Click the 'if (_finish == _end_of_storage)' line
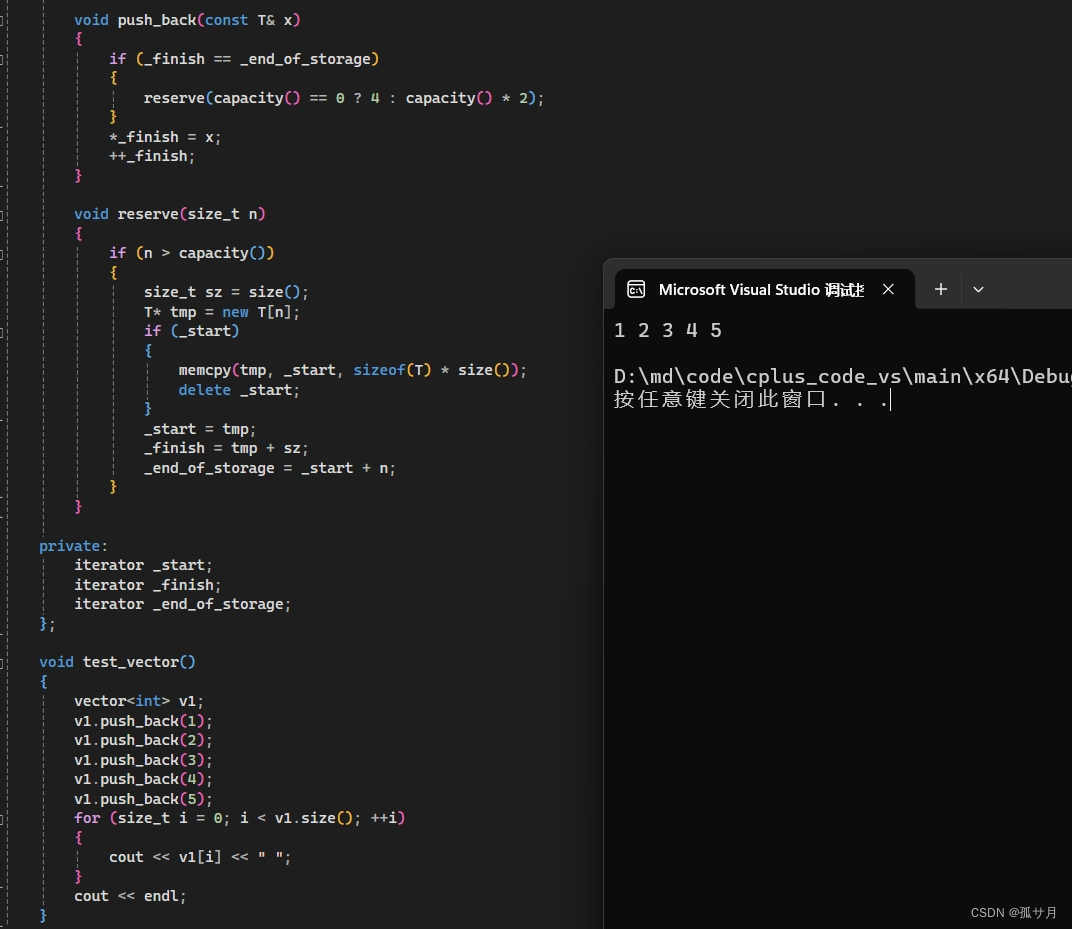Viewport: 1072px width, 929px height. (244, 59)
